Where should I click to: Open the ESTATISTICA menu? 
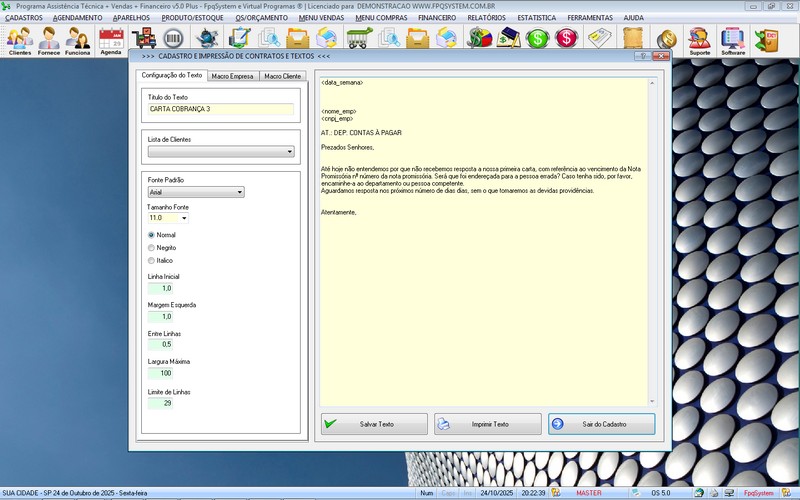coord(537,18)
